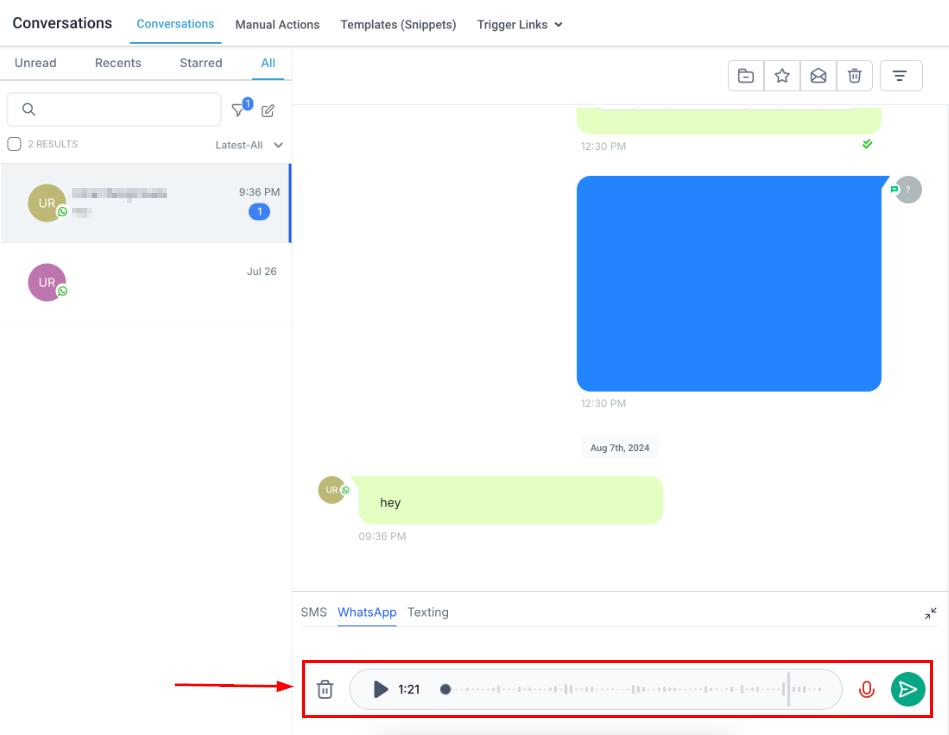
Task: Expand the Latest-All sort dropdown
Action: pos(249,145)
